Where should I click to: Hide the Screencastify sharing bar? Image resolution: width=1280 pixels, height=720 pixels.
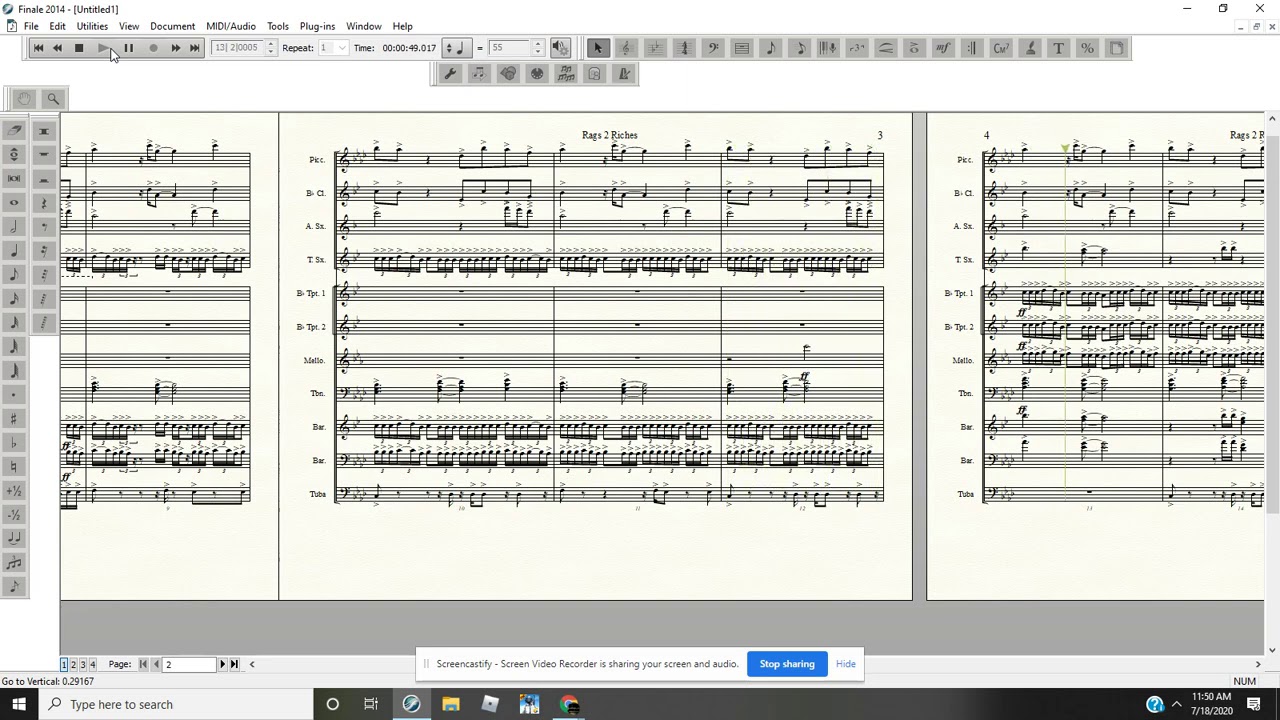point(845,664)
